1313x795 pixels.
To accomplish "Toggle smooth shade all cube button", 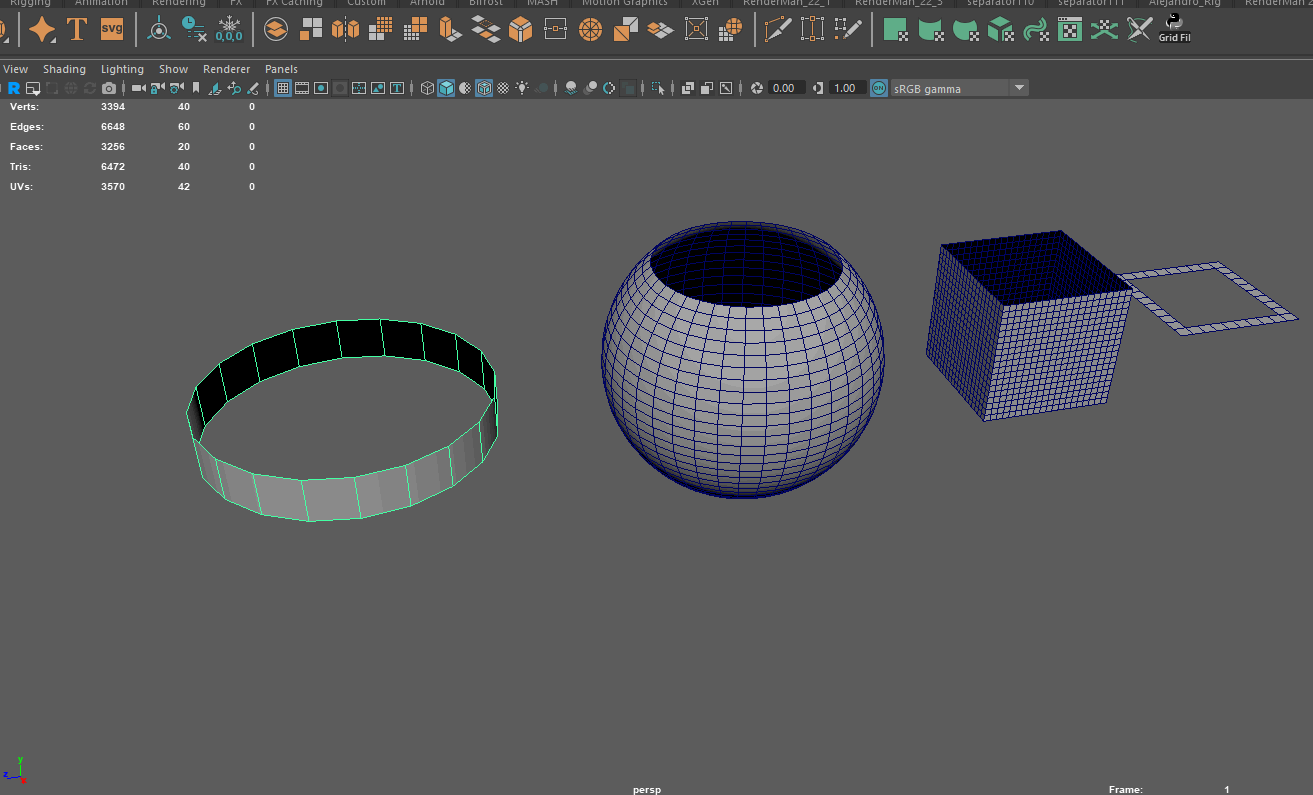I will click(x=446, y=88).
